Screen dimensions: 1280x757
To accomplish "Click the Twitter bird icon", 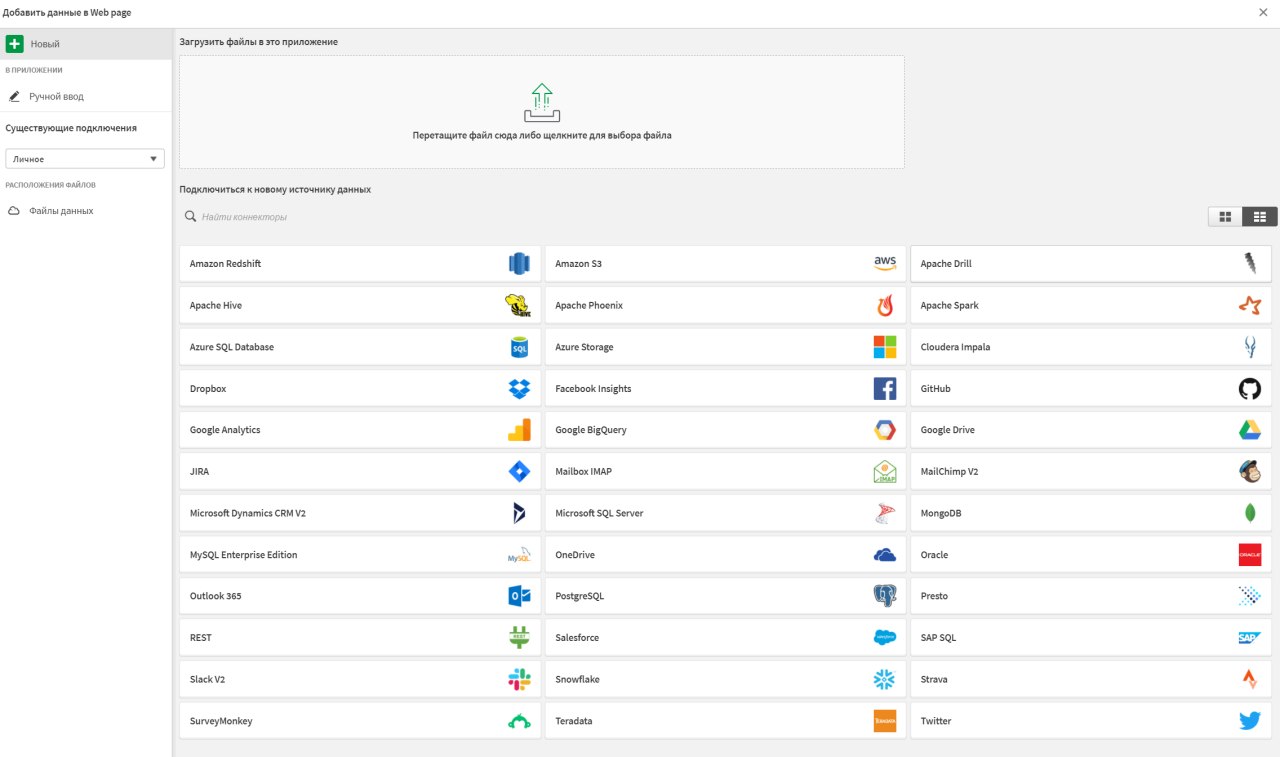I will point(1249,721).
